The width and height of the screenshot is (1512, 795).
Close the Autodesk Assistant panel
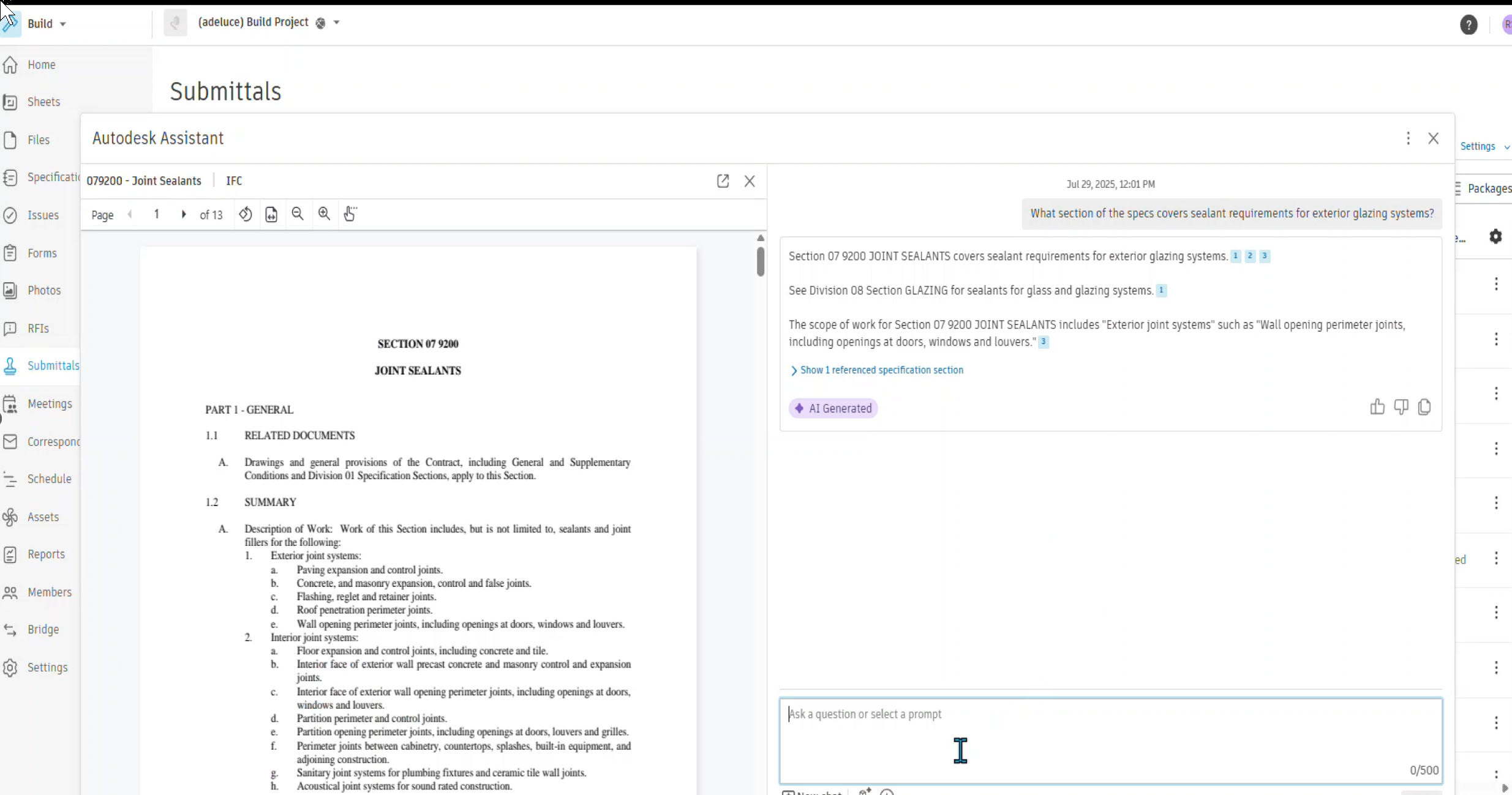1433,138
